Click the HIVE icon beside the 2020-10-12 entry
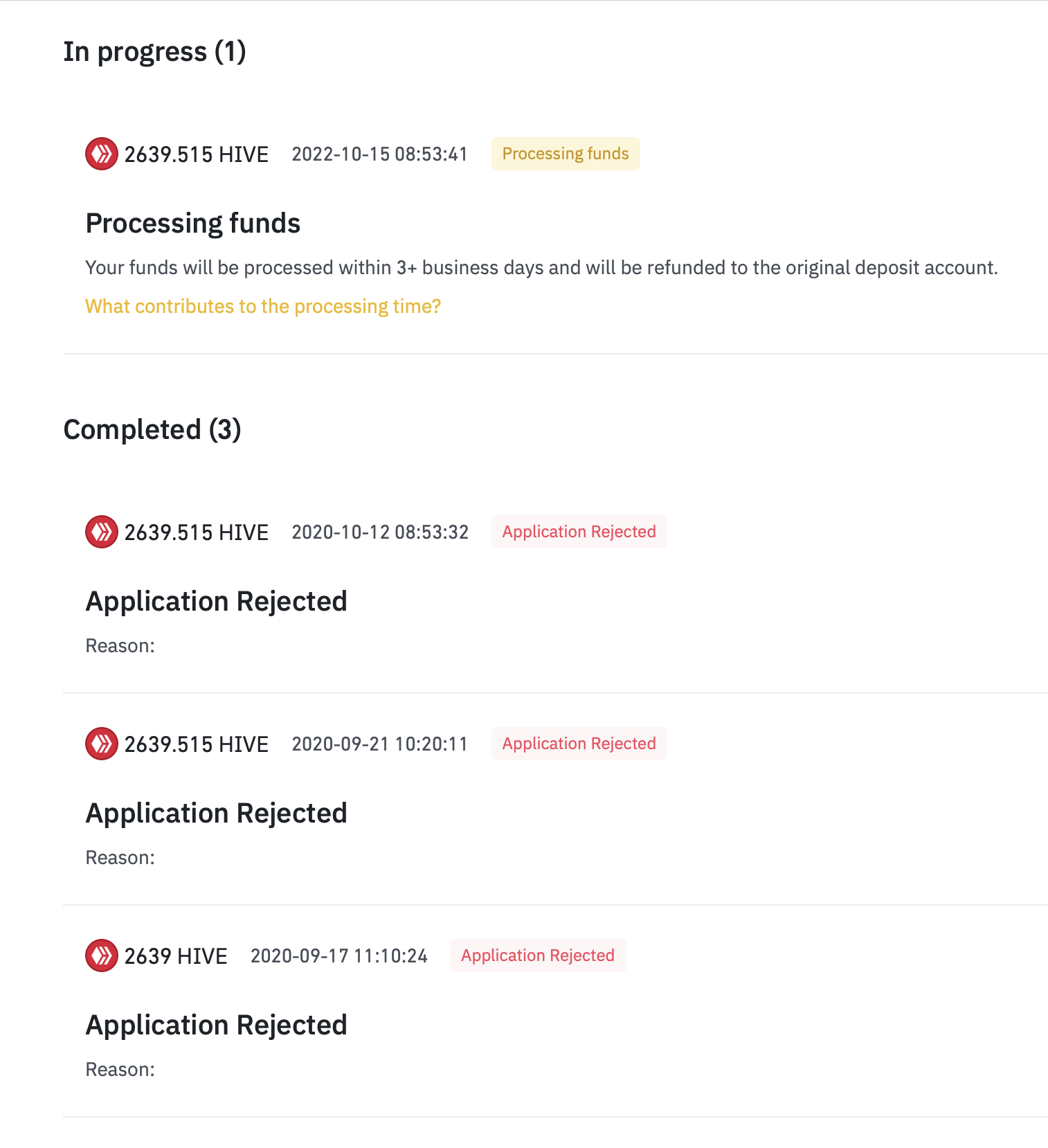This screenshot has width=1048, height=1148. coord(102,532)
